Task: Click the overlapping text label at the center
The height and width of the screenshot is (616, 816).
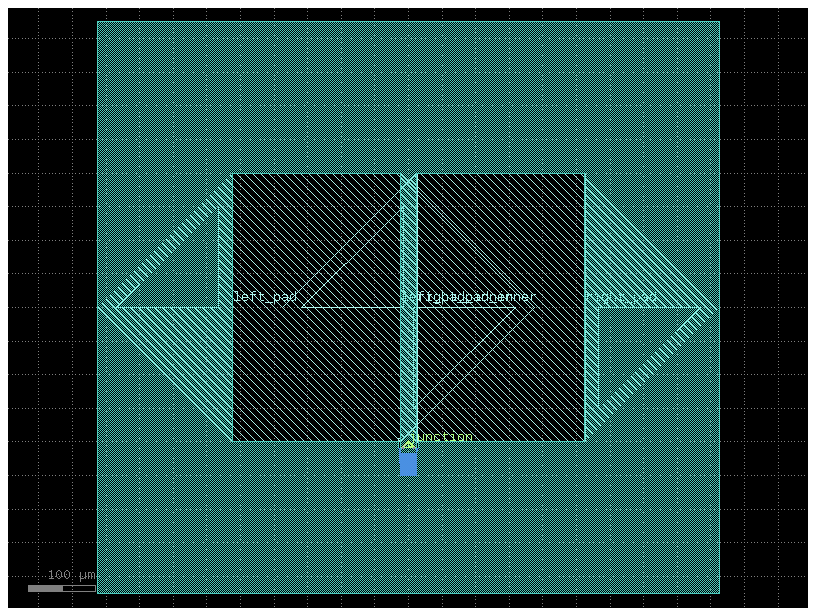Action: tap(470, 297)
